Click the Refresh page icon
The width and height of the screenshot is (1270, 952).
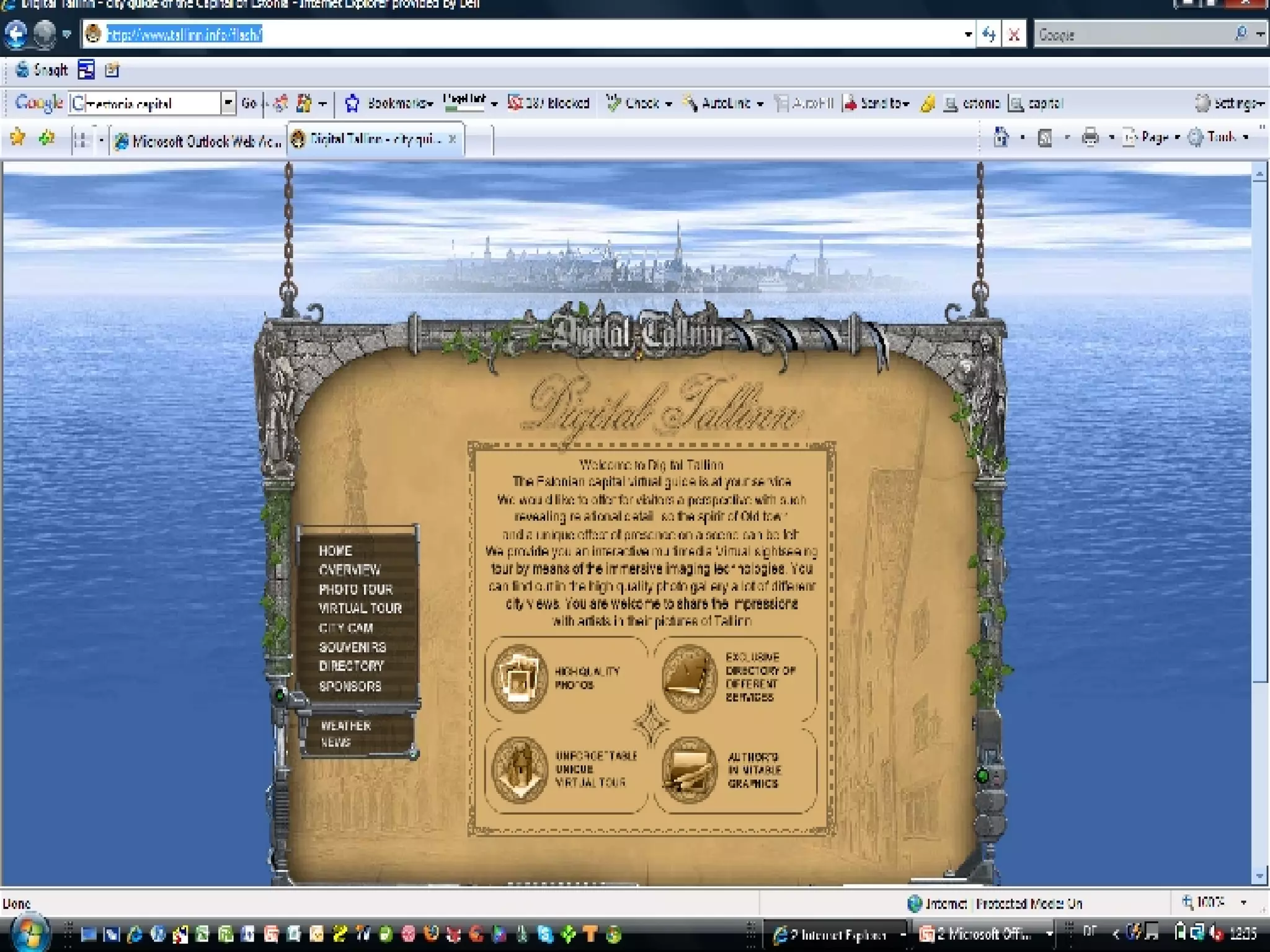989,35
